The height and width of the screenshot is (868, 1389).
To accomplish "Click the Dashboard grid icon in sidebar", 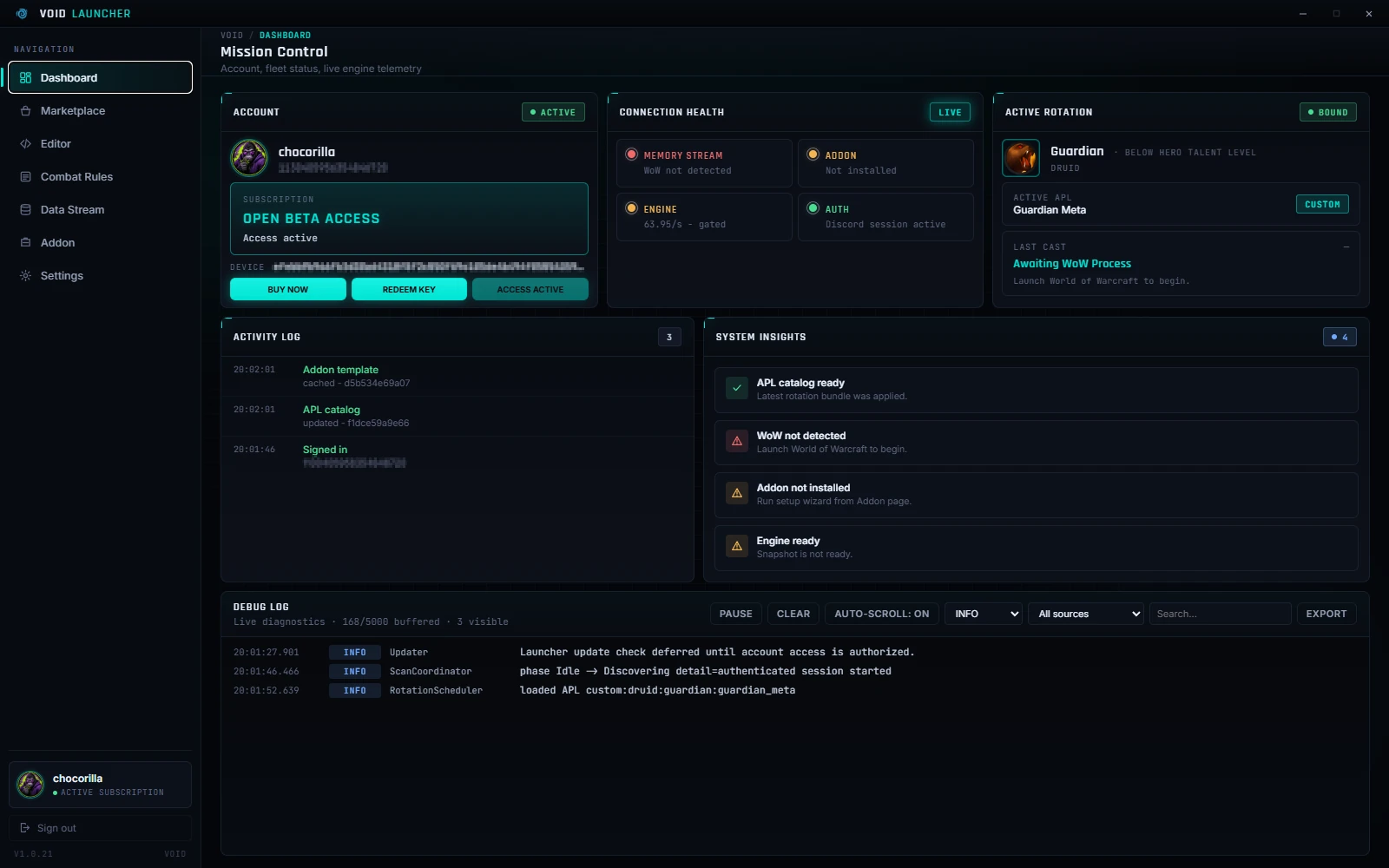I will 25,77.
